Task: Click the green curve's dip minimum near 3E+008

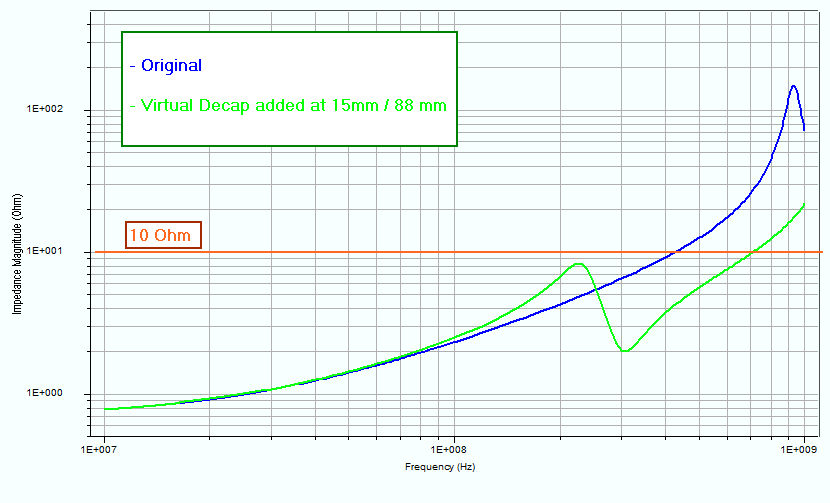Action: 626,351
